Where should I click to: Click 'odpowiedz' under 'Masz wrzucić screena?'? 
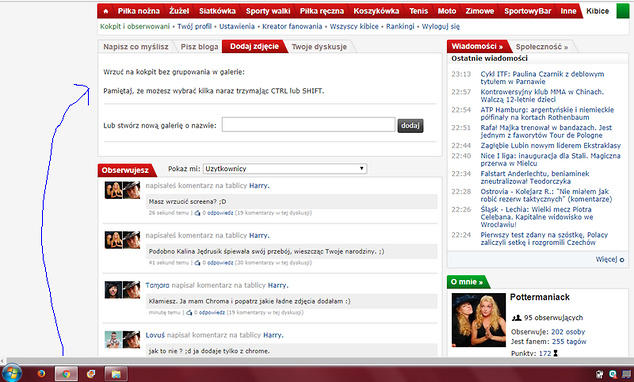pyautogui.click(x=220, y=213)
